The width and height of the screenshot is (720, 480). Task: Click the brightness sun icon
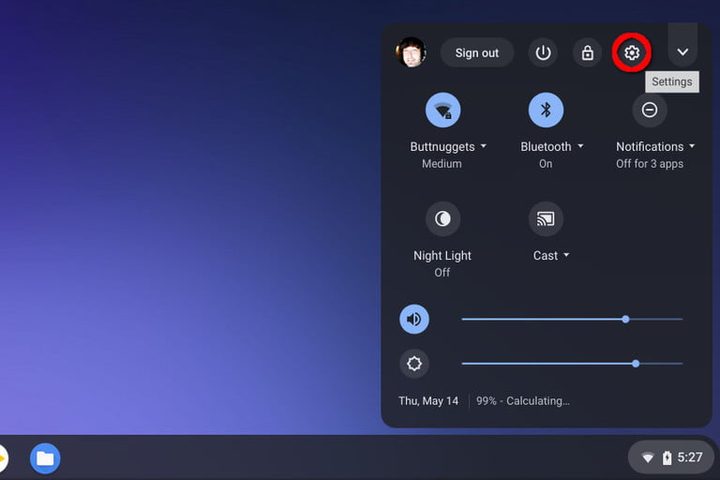point(414,364)
